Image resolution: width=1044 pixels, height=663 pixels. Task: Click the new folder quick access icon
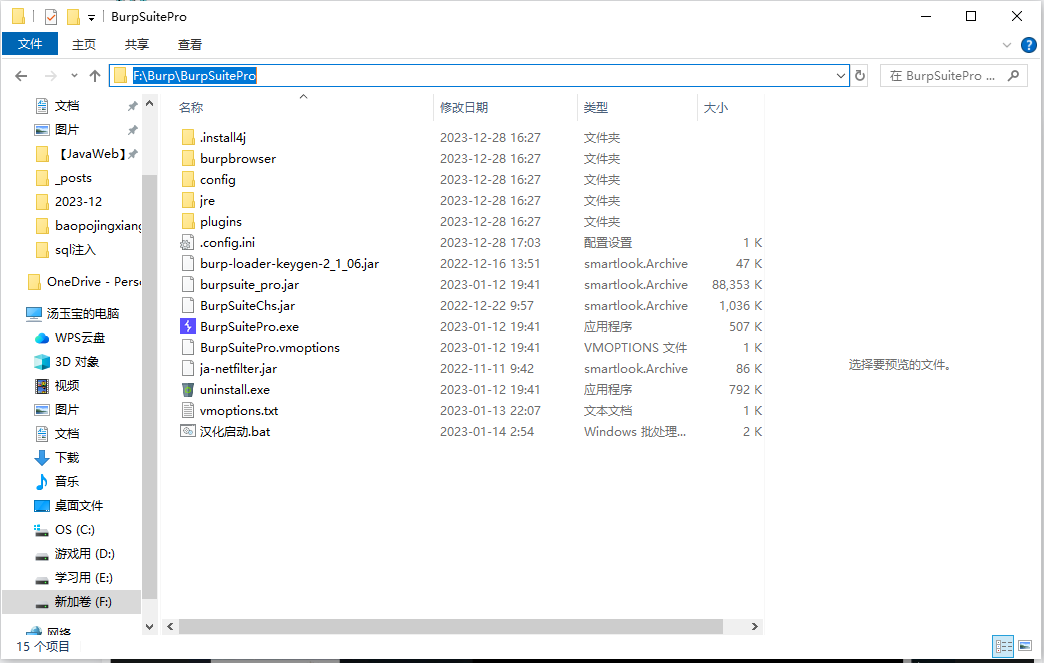[x=73, y=17]
